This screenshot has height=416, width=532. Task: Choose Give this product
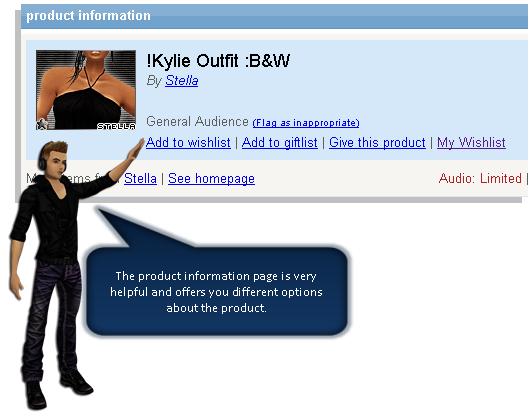(377, 143)
